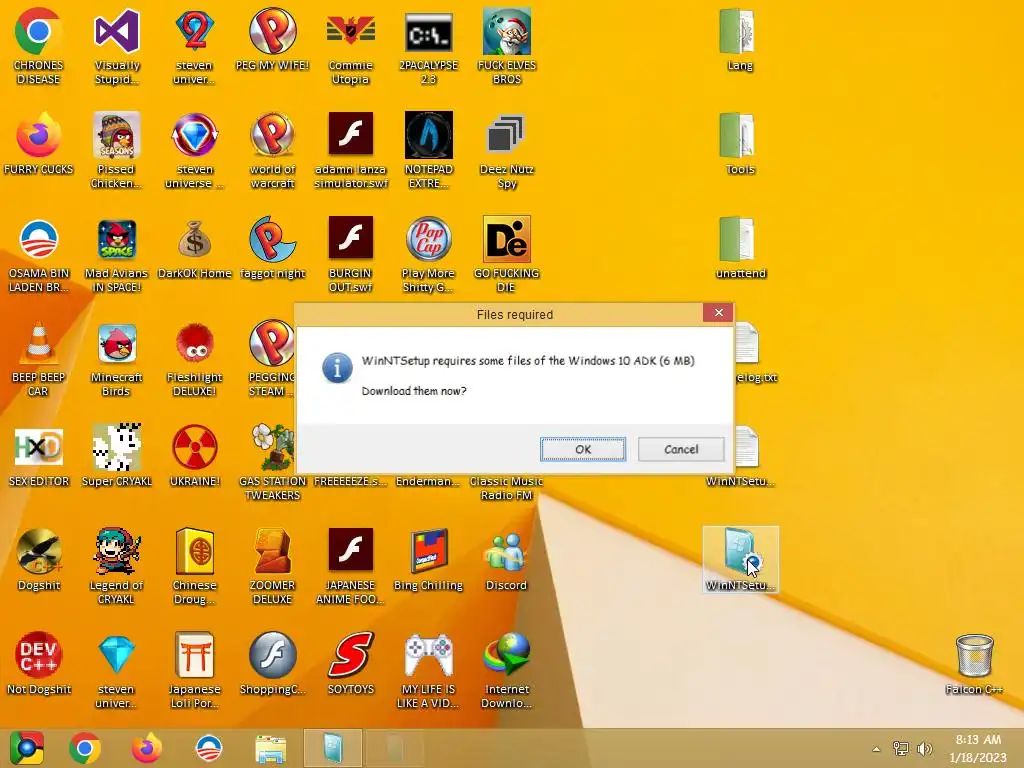Select the Lang folder on desktop
Screen dimensions: 1024x768
coord(739,39)
